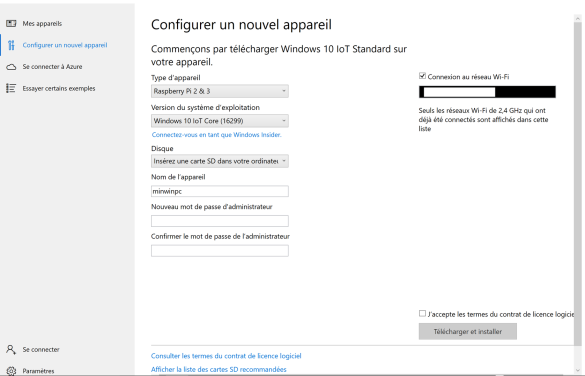Click the Nouveau mot de passe d'administrateur field
The image size is (585, 376).
click(220, 221)
